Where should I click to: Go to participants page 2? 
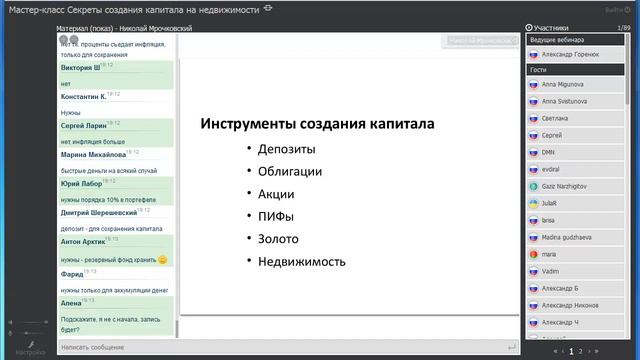580,351
